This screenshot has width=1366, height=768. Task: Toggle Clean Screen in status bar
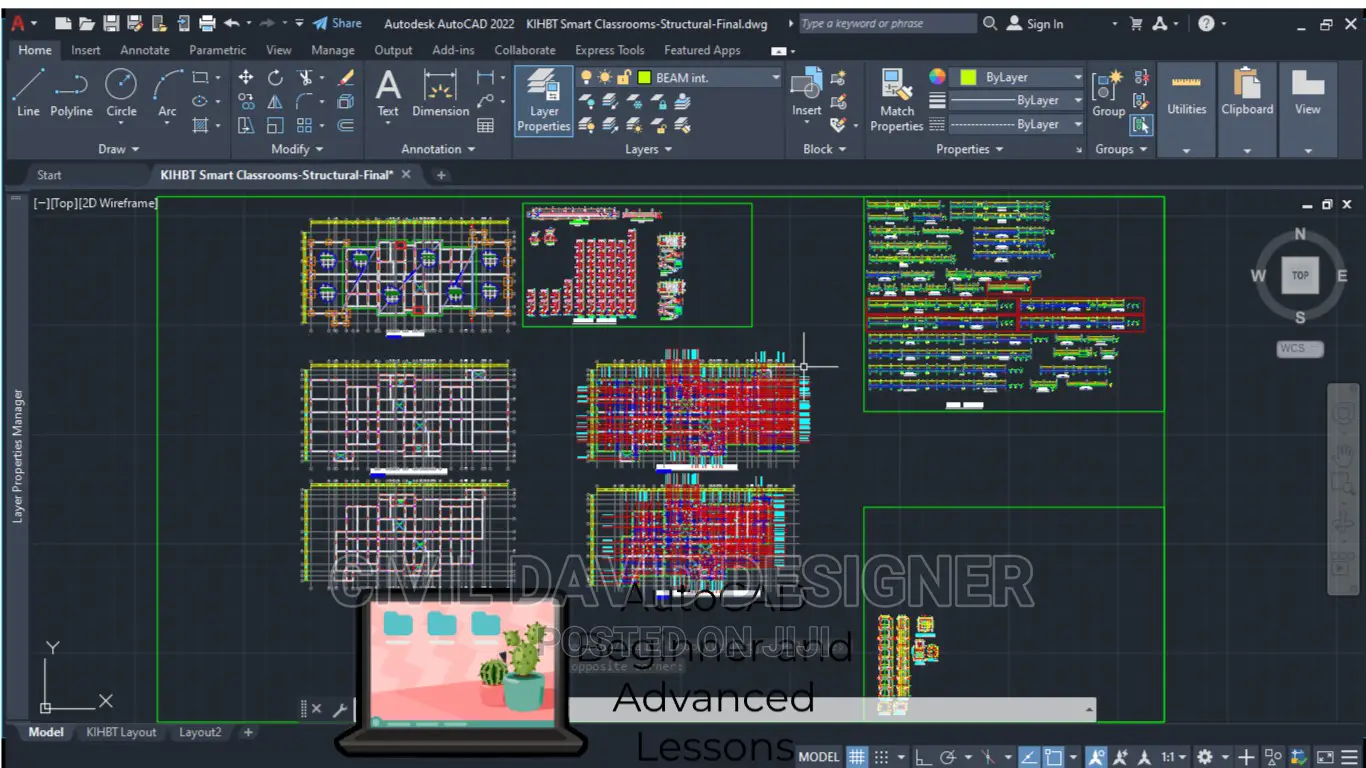click(1325, 757)
